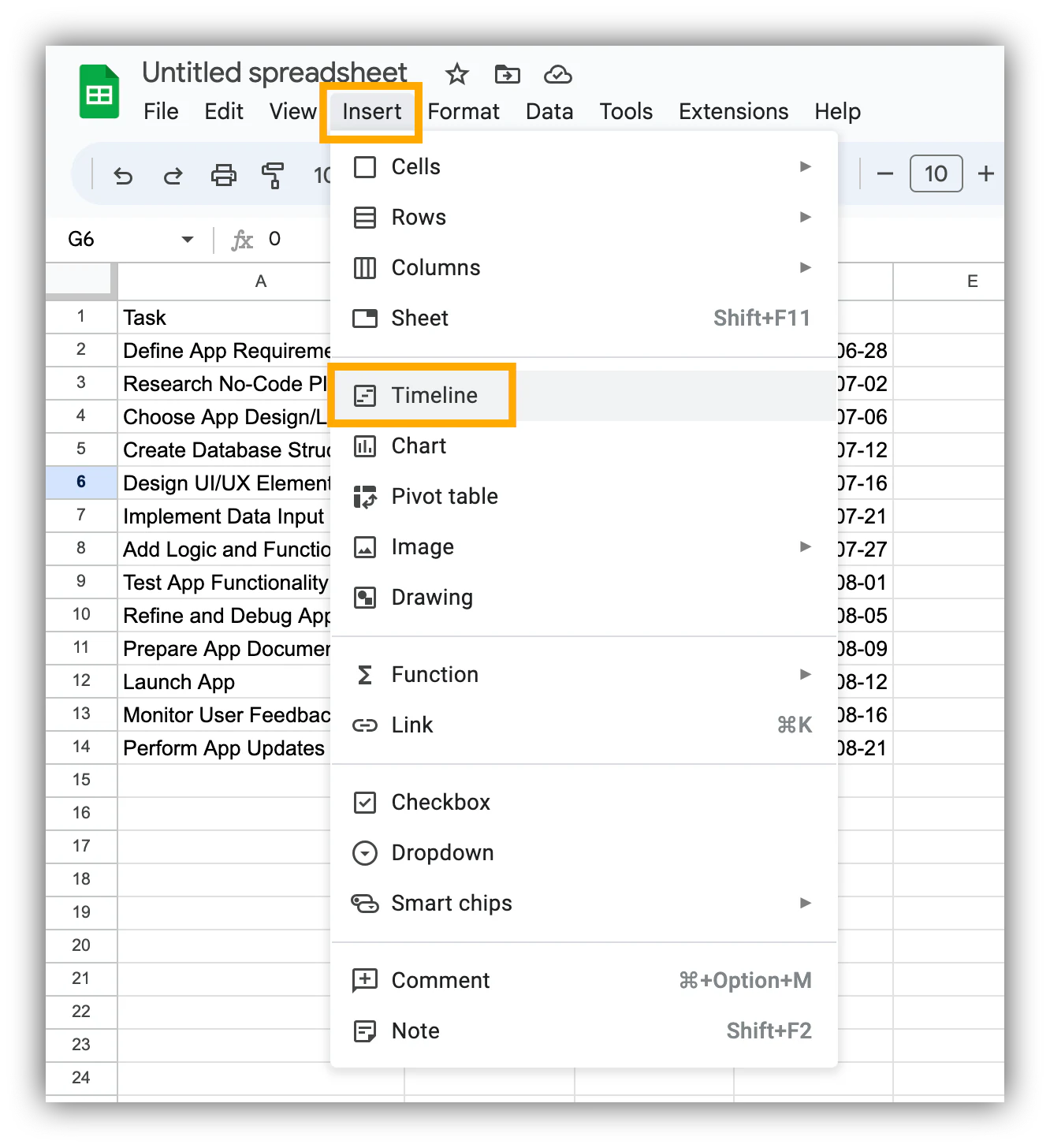Open the Edit menu
The image size is (1050, 1148).
(x=224, y=112)
